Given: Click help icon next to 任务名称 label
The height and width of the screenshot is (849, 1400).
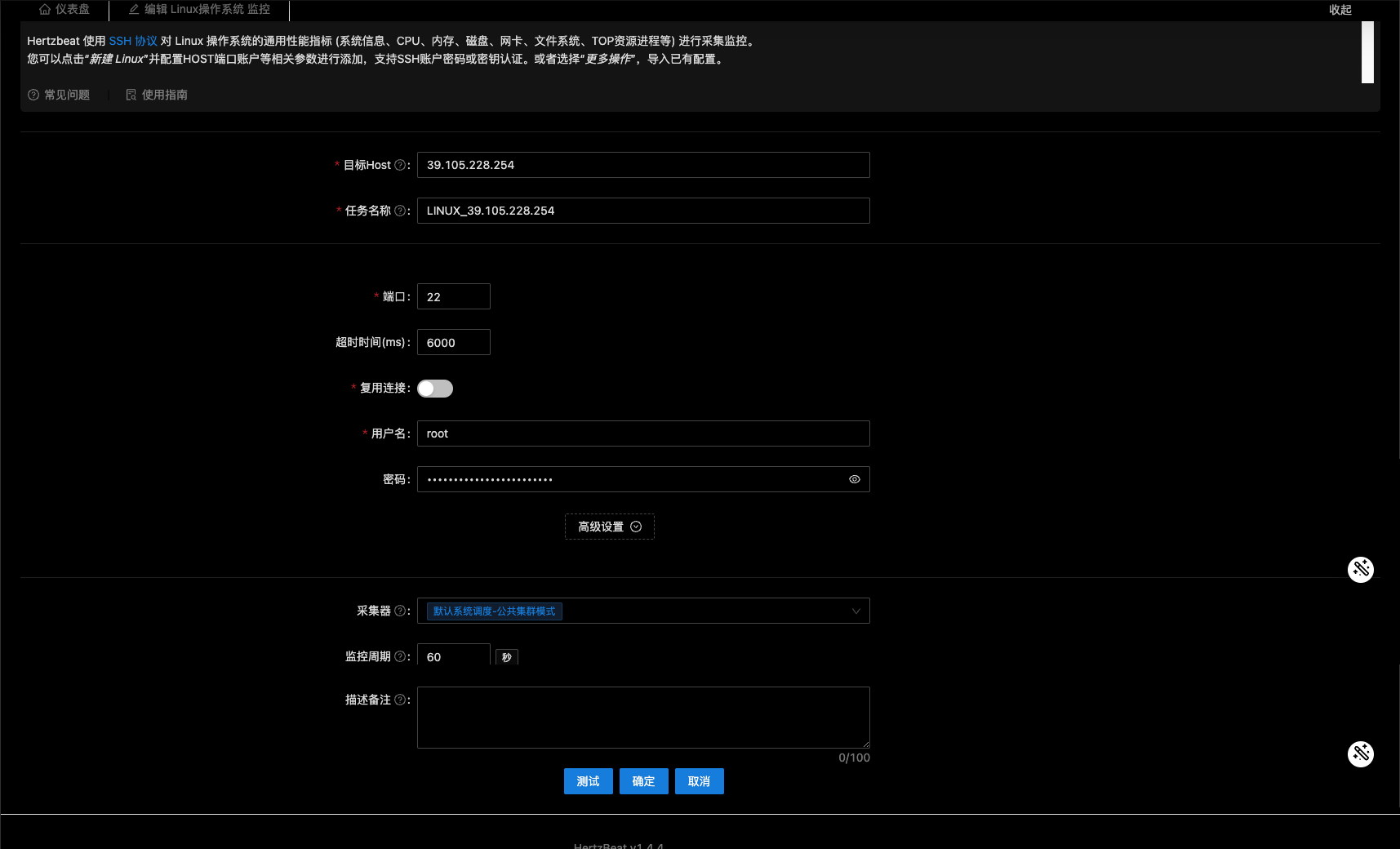Looking at the screenshot, I should tap(400, 211).
